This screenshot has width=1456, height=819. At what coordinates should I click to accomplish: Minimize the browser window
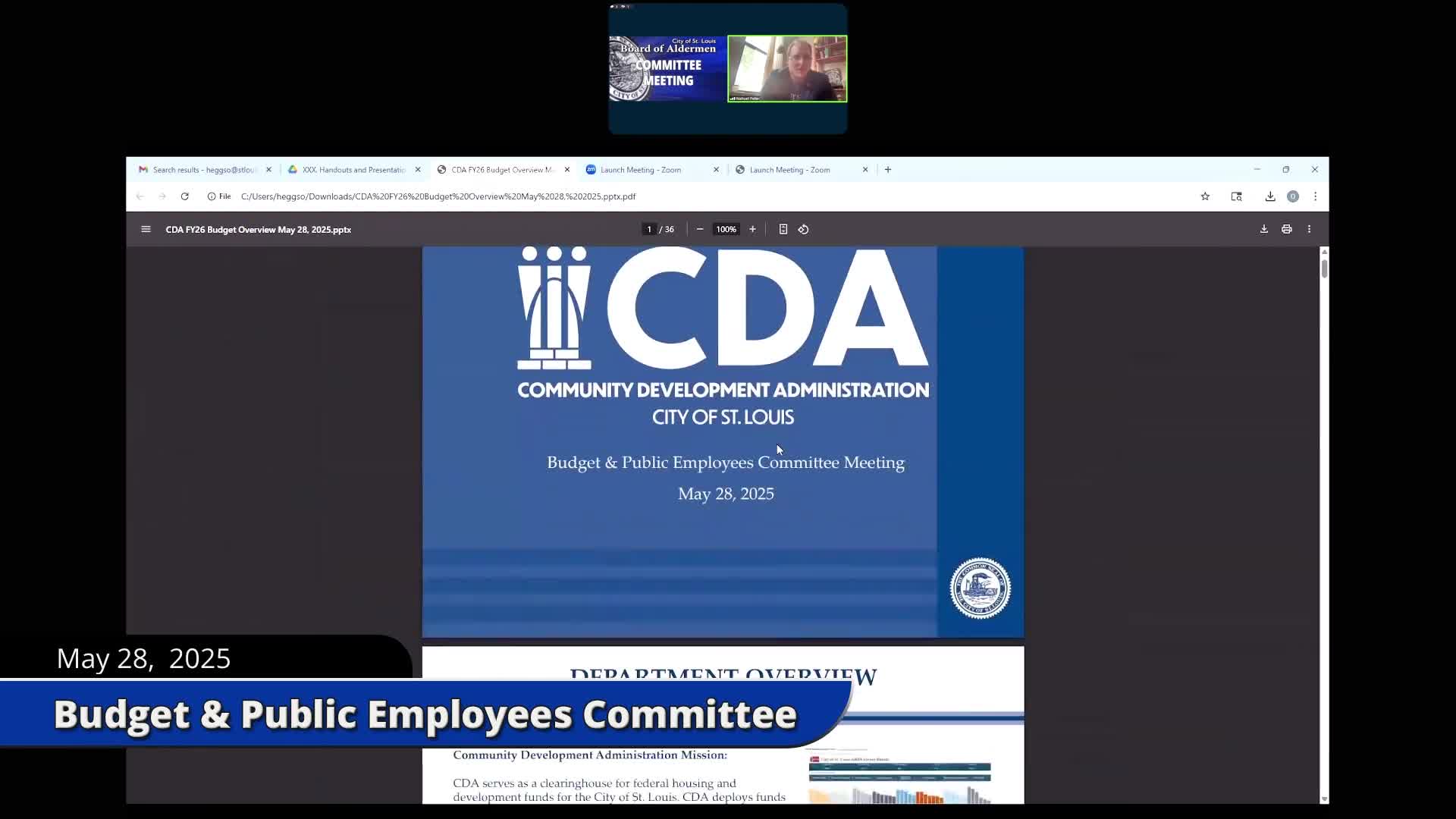tap(1257, 170)
